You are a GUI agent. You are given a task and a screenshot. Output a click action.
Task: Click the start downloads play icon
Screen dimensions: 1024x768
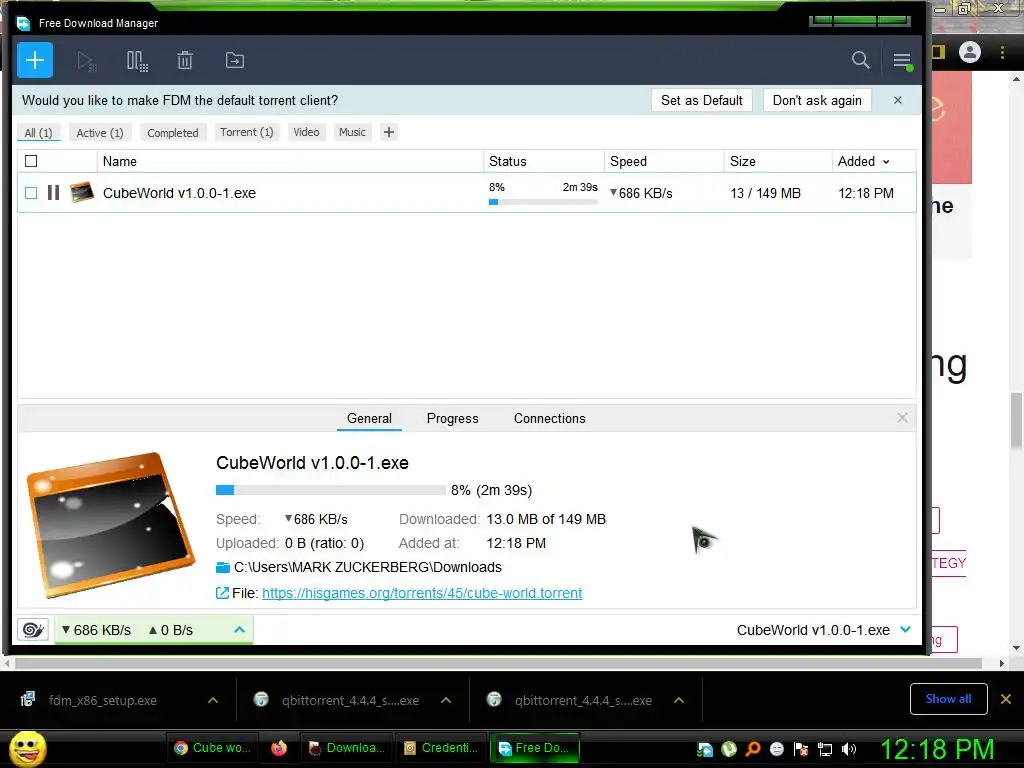[86, 61]
